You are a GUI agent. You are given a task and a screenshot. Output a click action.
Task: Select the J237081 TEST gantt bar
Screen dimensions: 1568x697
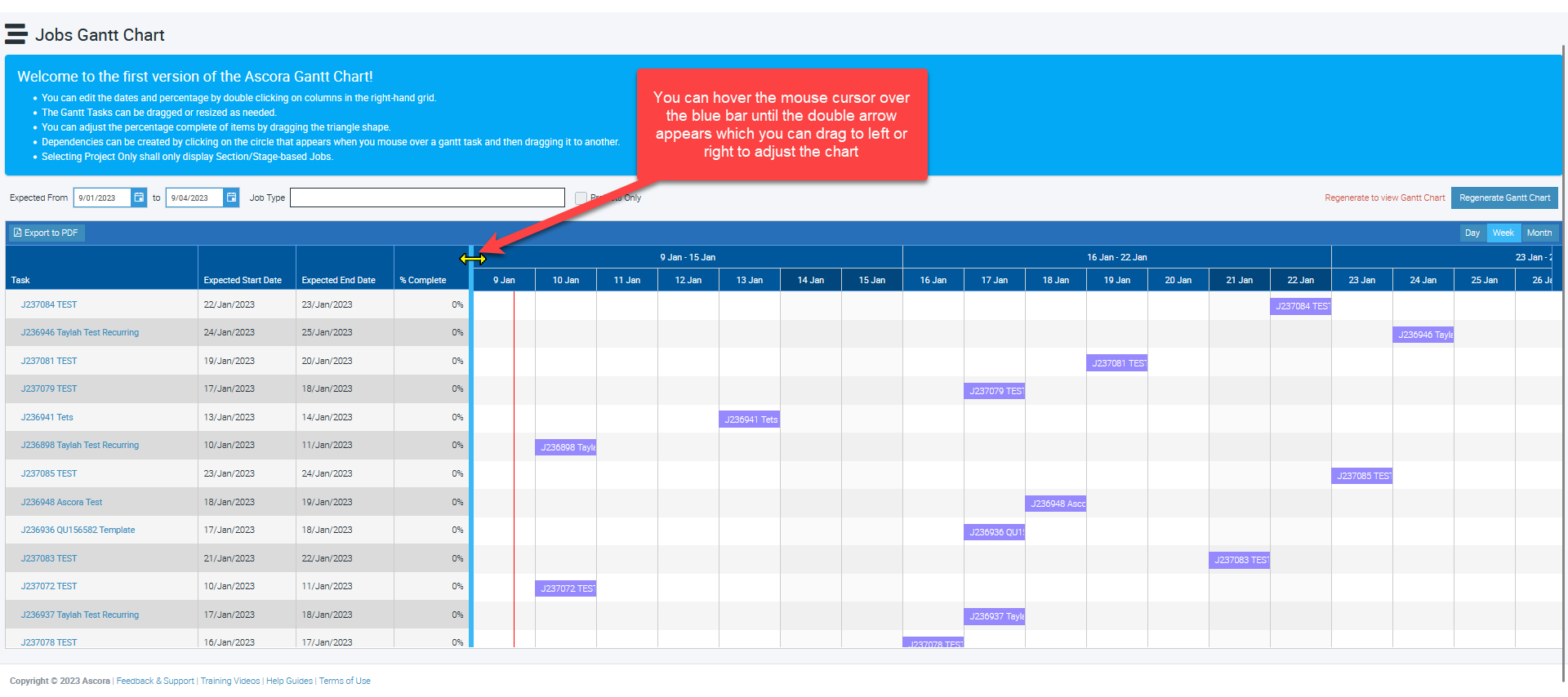(1117, 363)
